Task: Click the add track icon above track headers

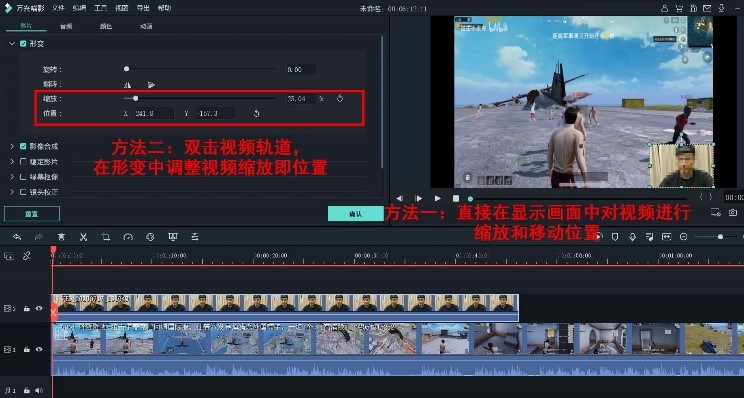Action: coord(9,256)
